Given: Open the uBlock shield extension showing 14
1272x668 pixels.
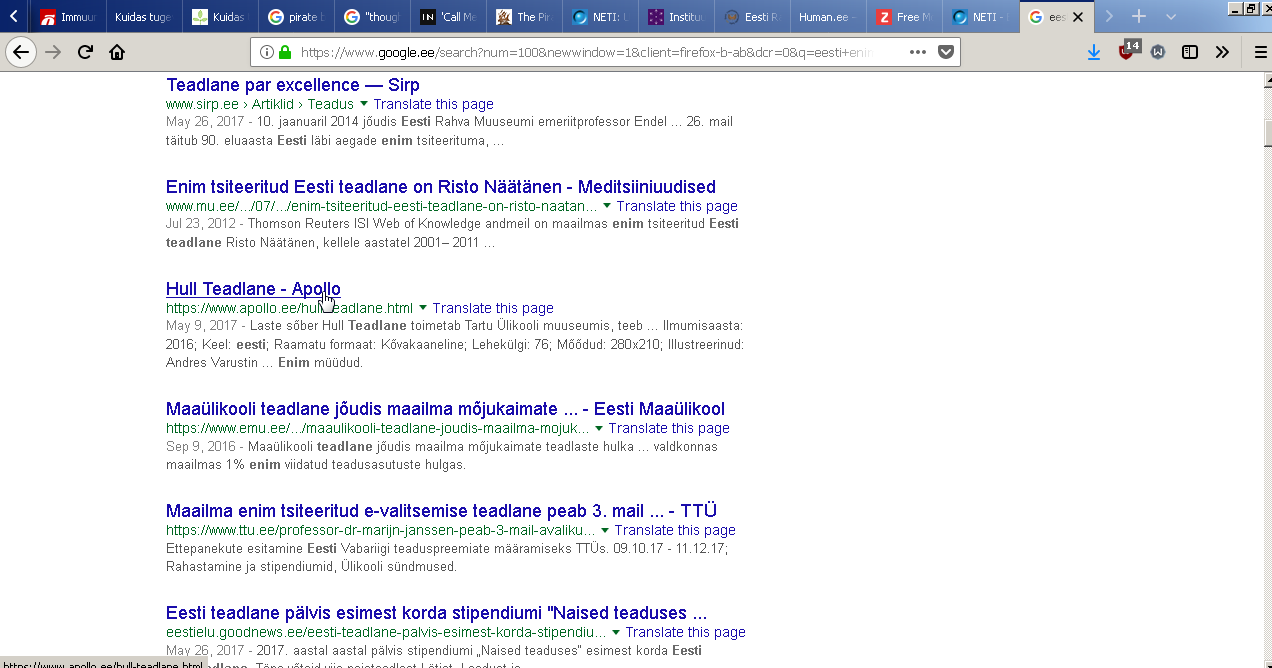Looking at the screenshot, I should click(x=1127, y=51).
